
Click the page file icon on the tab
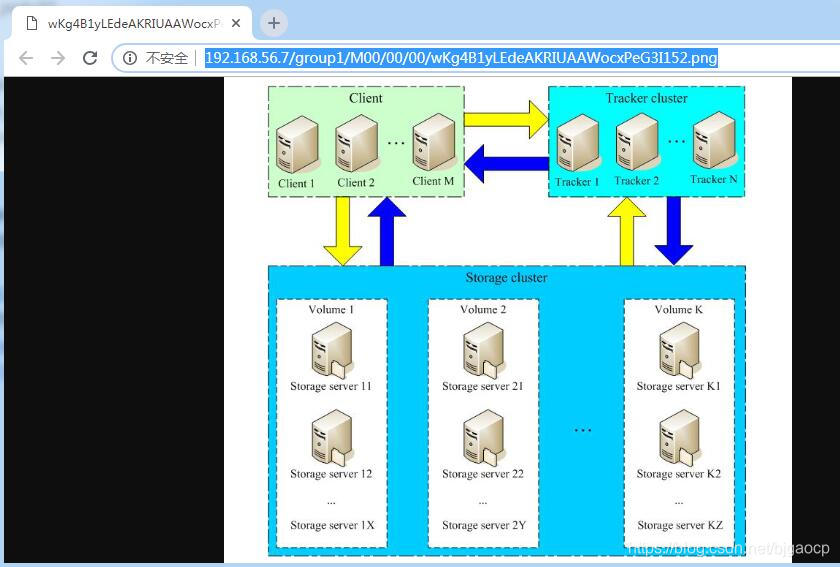coord(32,24)
